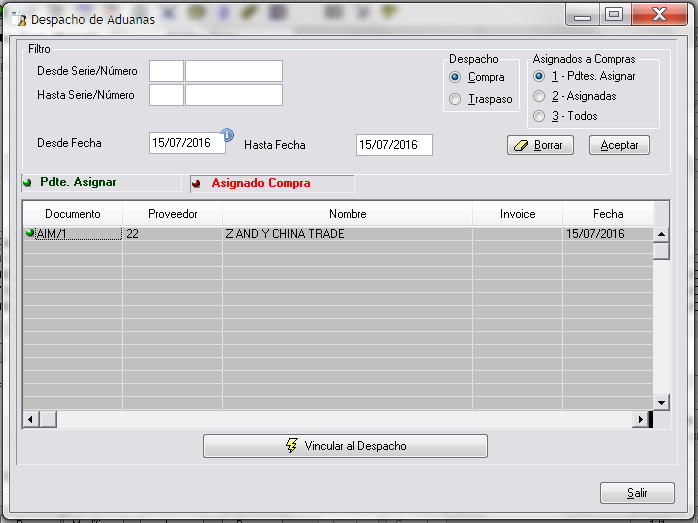Screen dimensions: 698x523
Task: Focus the Desde Serie field
Action: pos(166,71)
